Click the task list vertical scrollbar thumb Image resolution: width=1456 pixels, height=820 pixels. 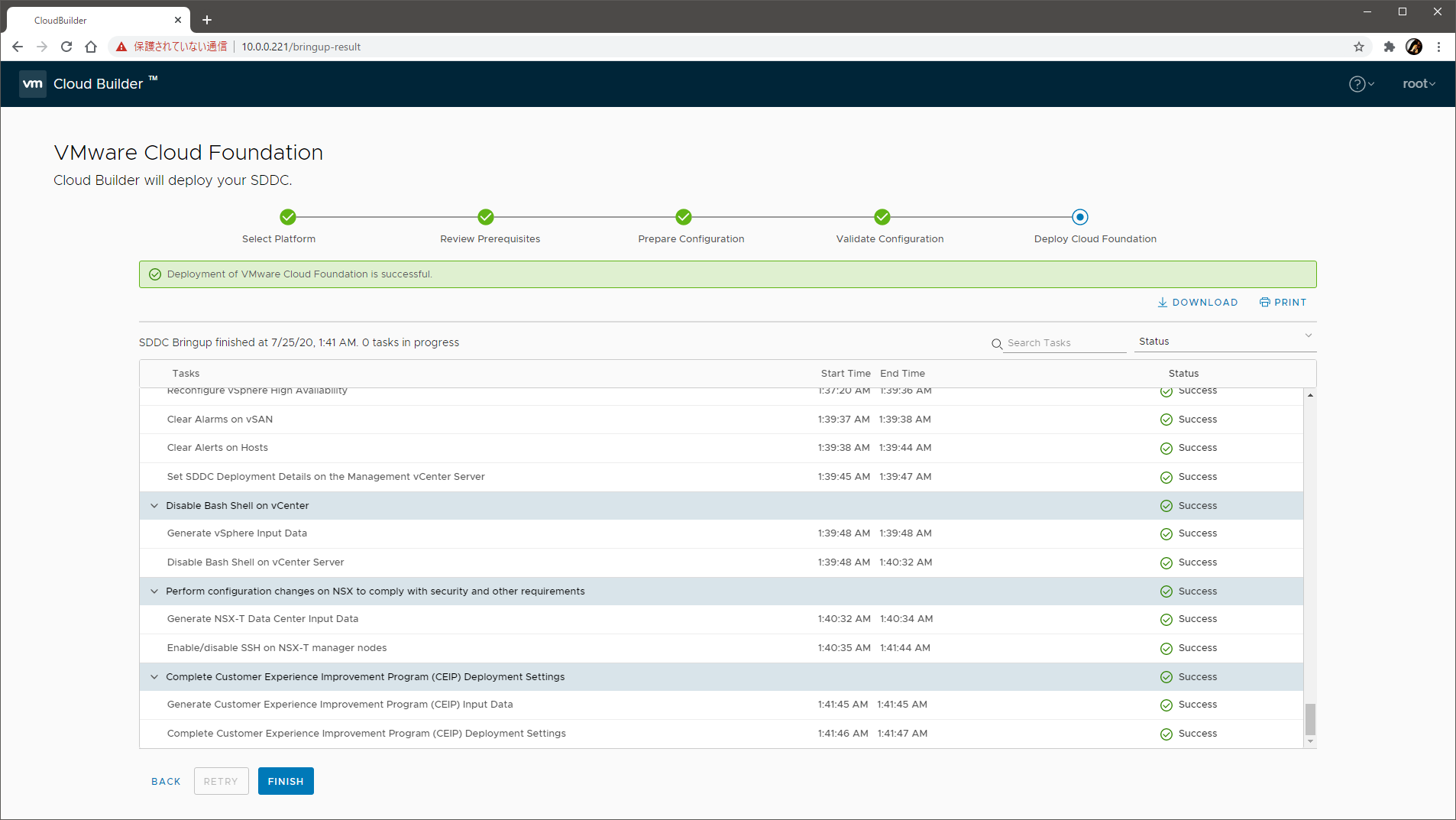[1310, 718]
